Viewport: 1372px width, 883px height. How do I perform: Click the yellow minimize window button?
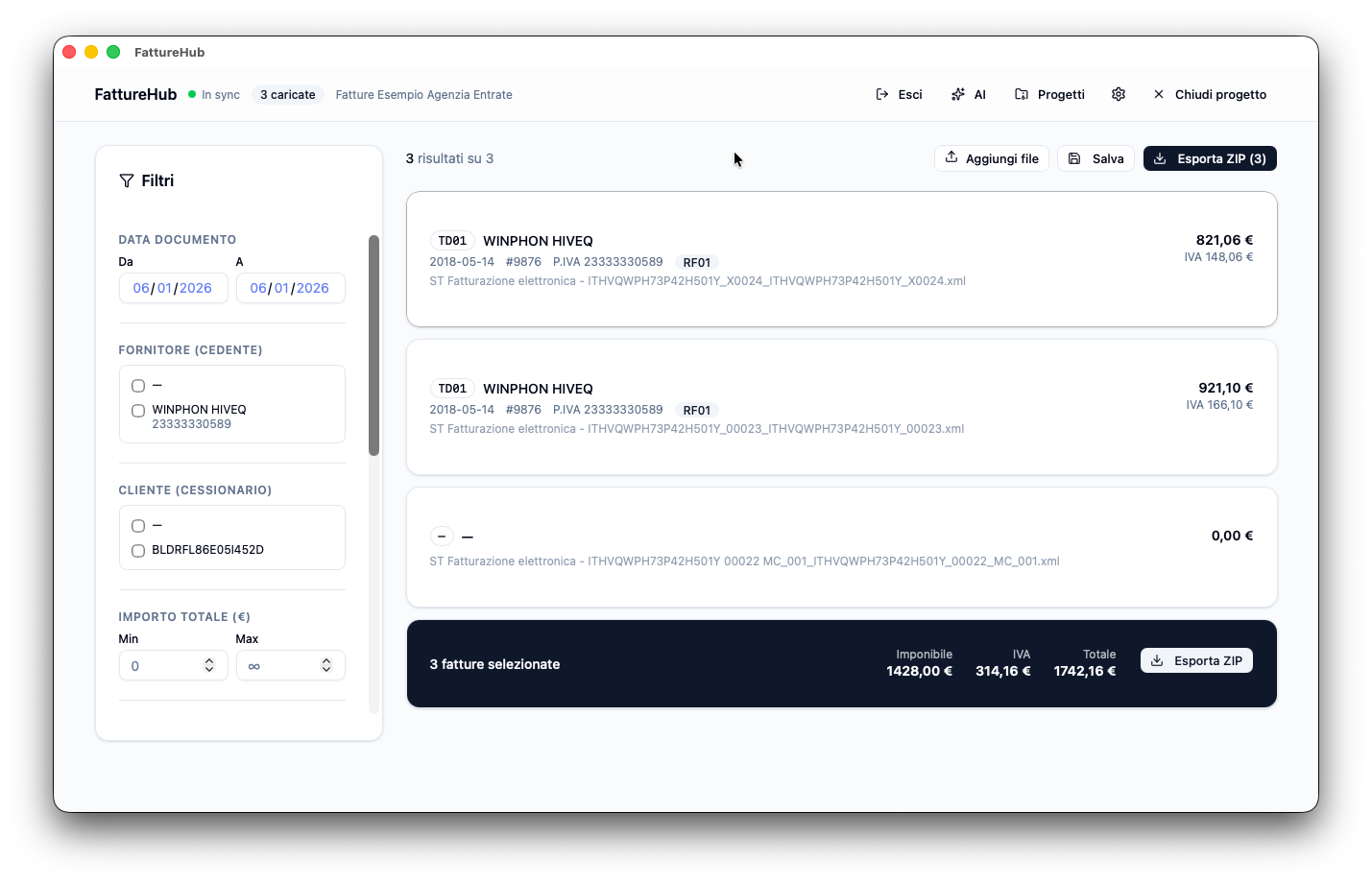click(x=91, y=52)
